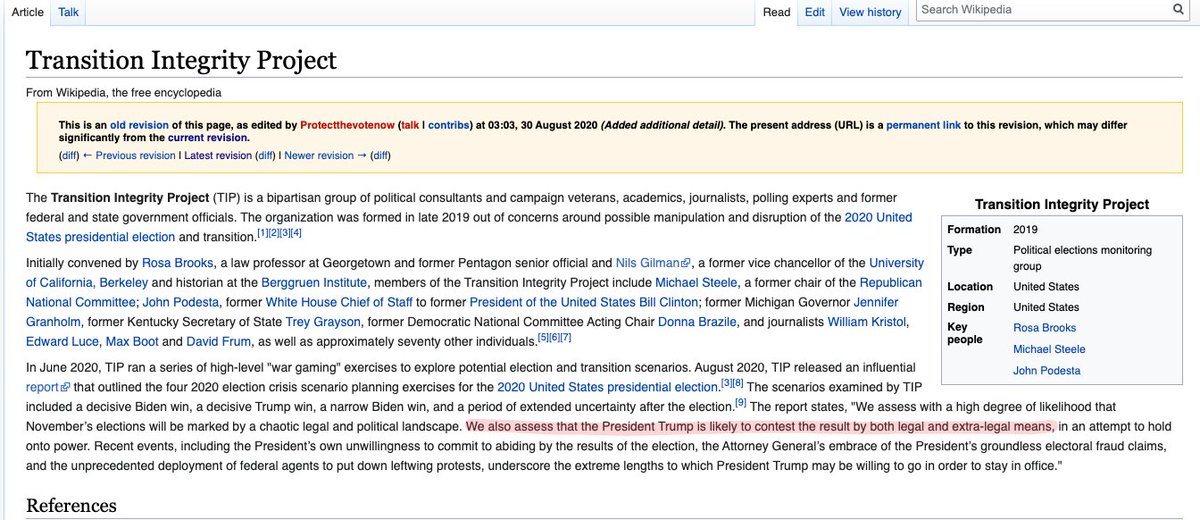Open Latest revision link
The image size is (1200, 520).
[x=217, y=156]
